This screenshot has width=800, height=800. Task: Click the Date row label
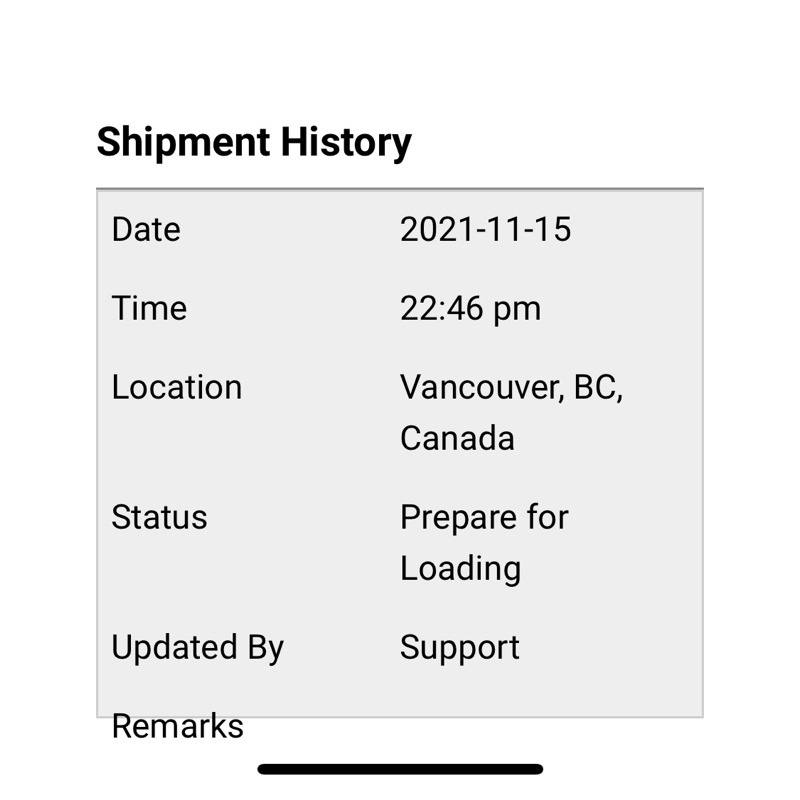coord(146,230)
